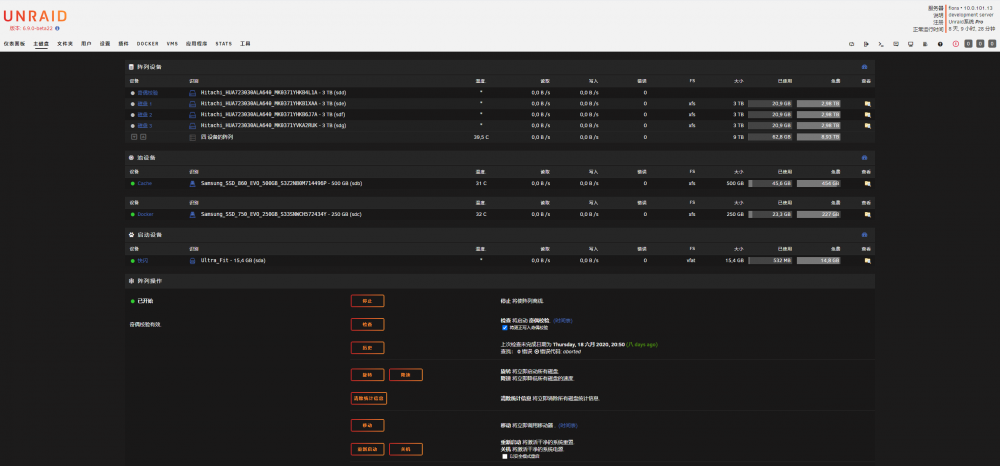Click the 降速 spin down button
The image size is (1000, 466).
point(406,375)
